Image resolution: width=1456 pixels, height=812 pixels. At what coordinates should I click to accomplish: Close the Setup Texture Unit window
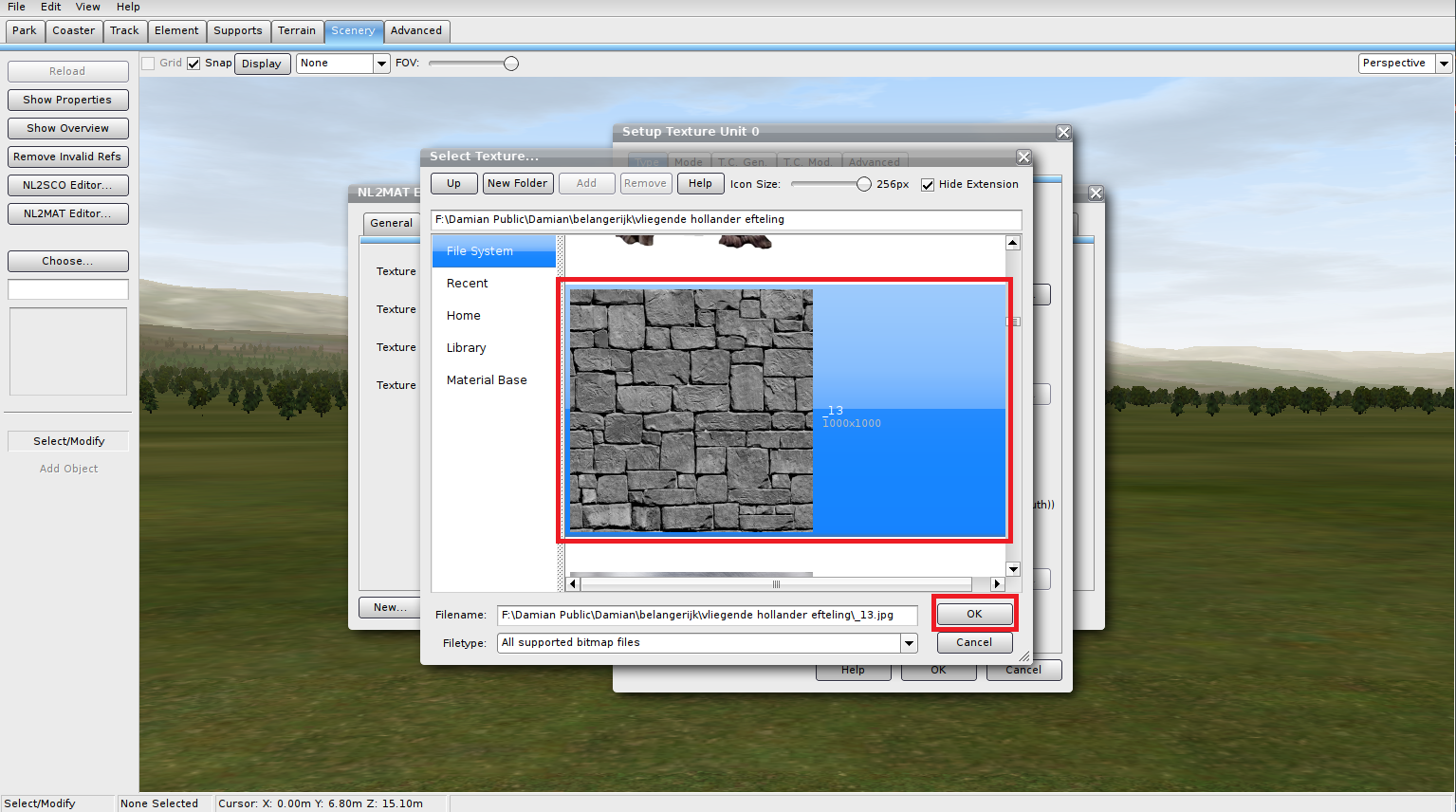click(x=1063, y=133)
